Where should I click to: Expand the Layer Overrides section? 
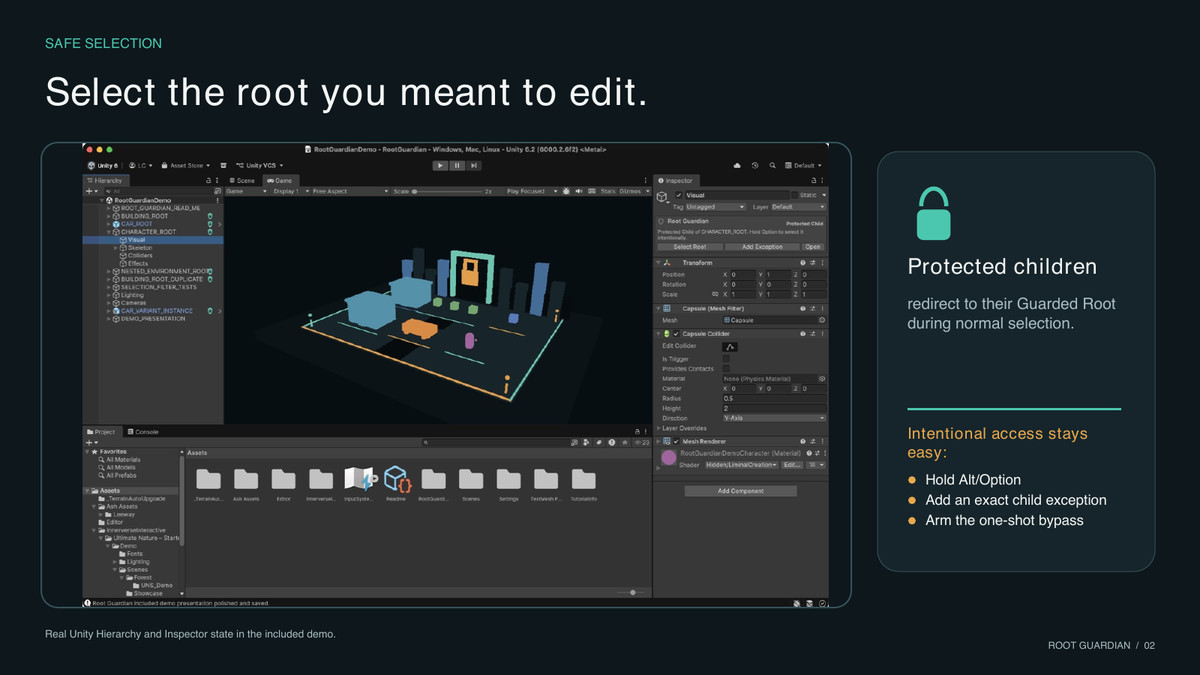point(658,428)
